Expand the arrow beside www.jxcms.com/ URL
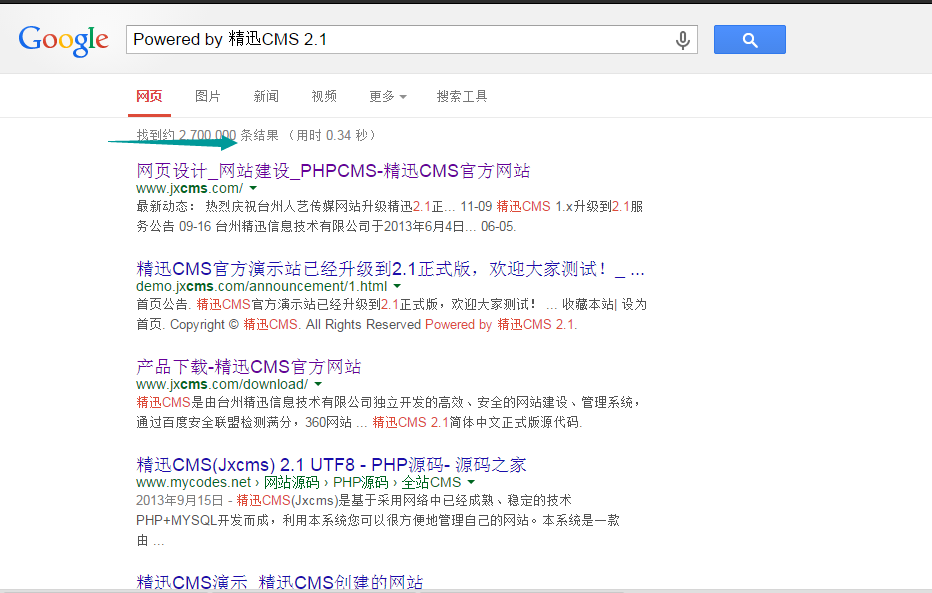The image size is (932, 593). coord(253,188)
